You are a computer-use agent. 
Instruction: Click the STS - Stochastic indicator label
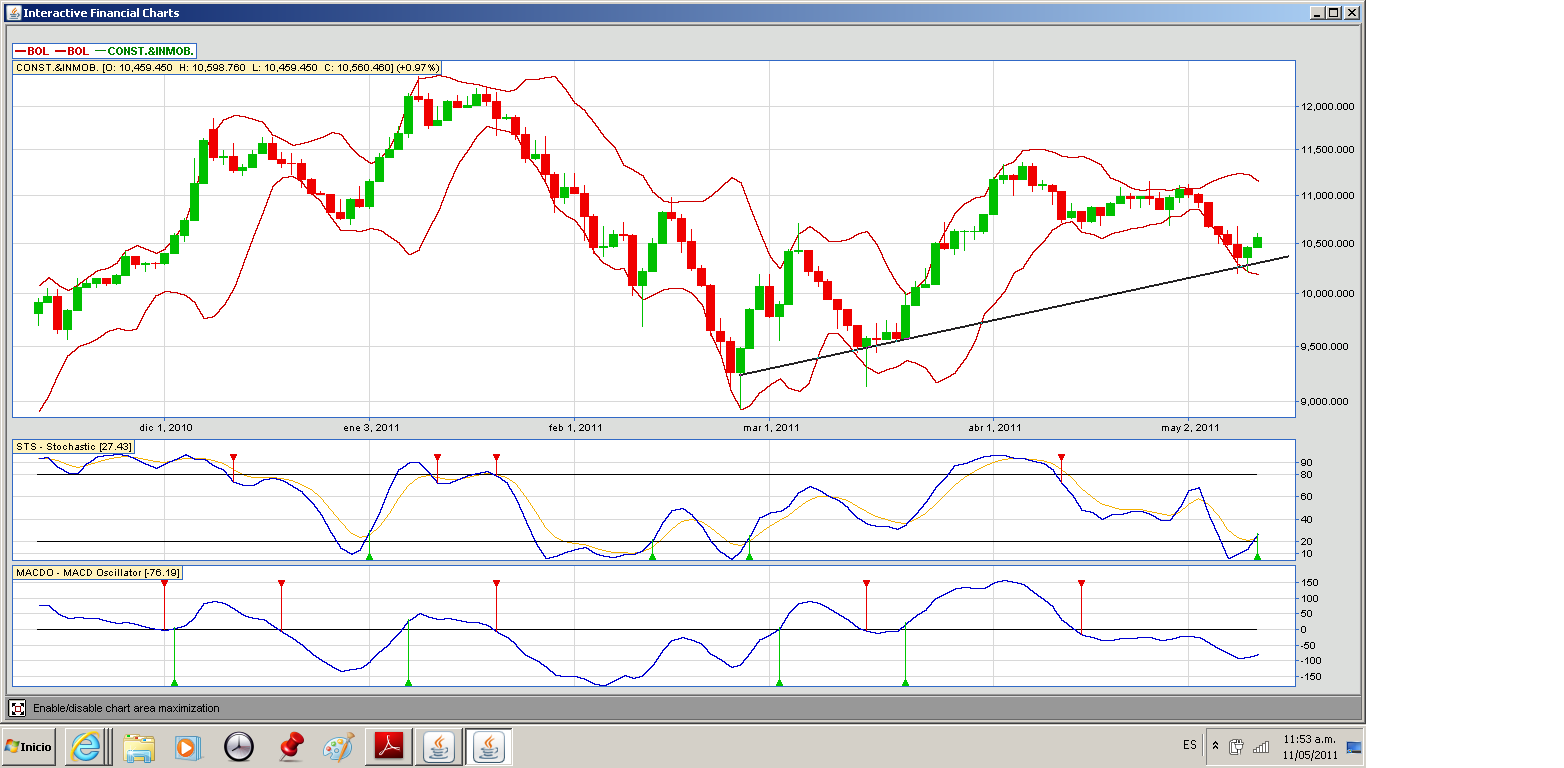[x=73, y=446]
